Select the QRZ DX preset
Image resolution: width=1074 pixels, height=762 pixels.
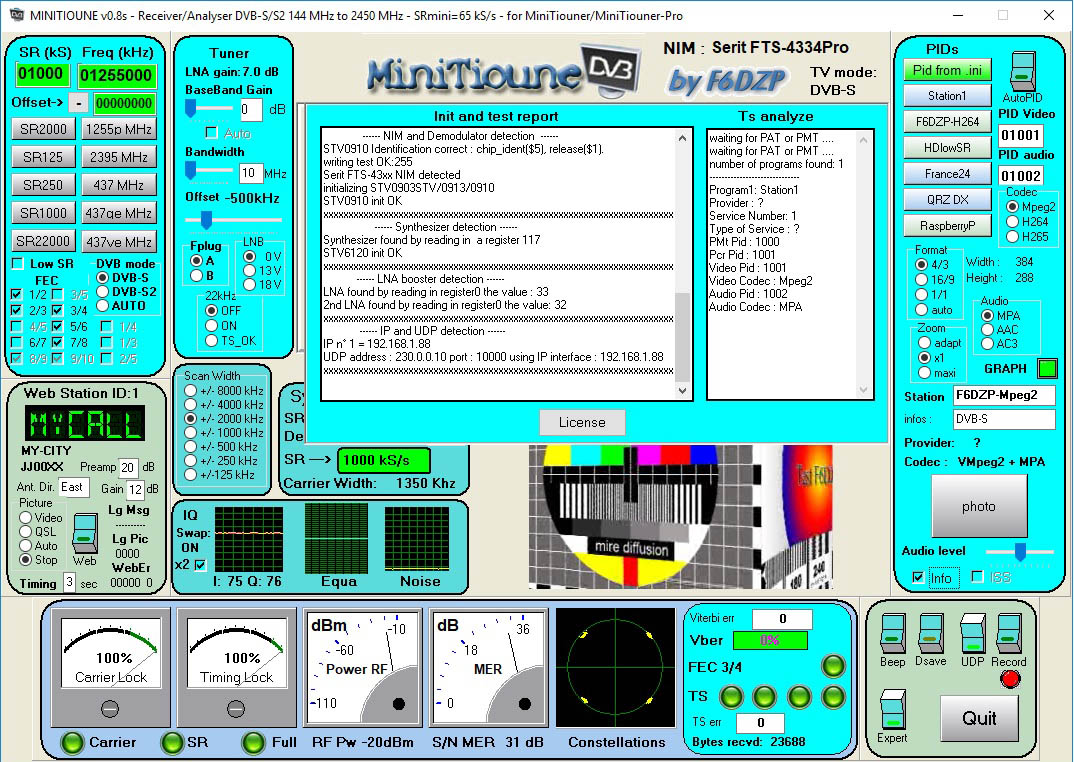[x=947, y=199]
